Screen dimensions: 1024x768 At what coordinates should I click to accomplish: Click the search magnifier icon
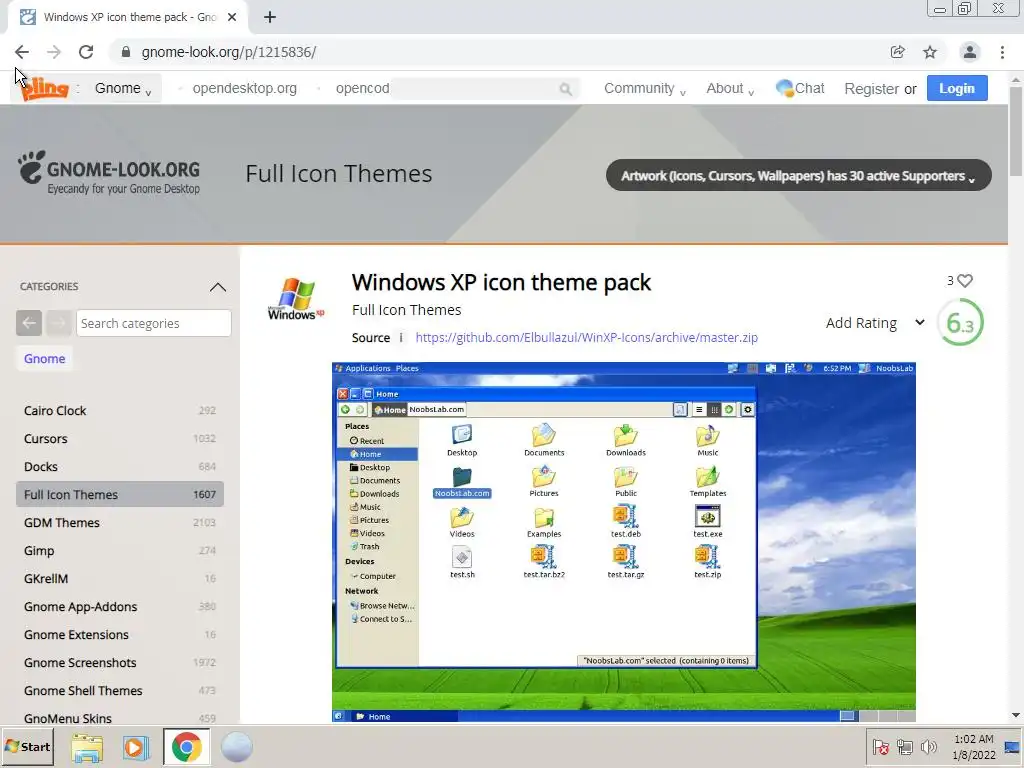tap(566, 89)
